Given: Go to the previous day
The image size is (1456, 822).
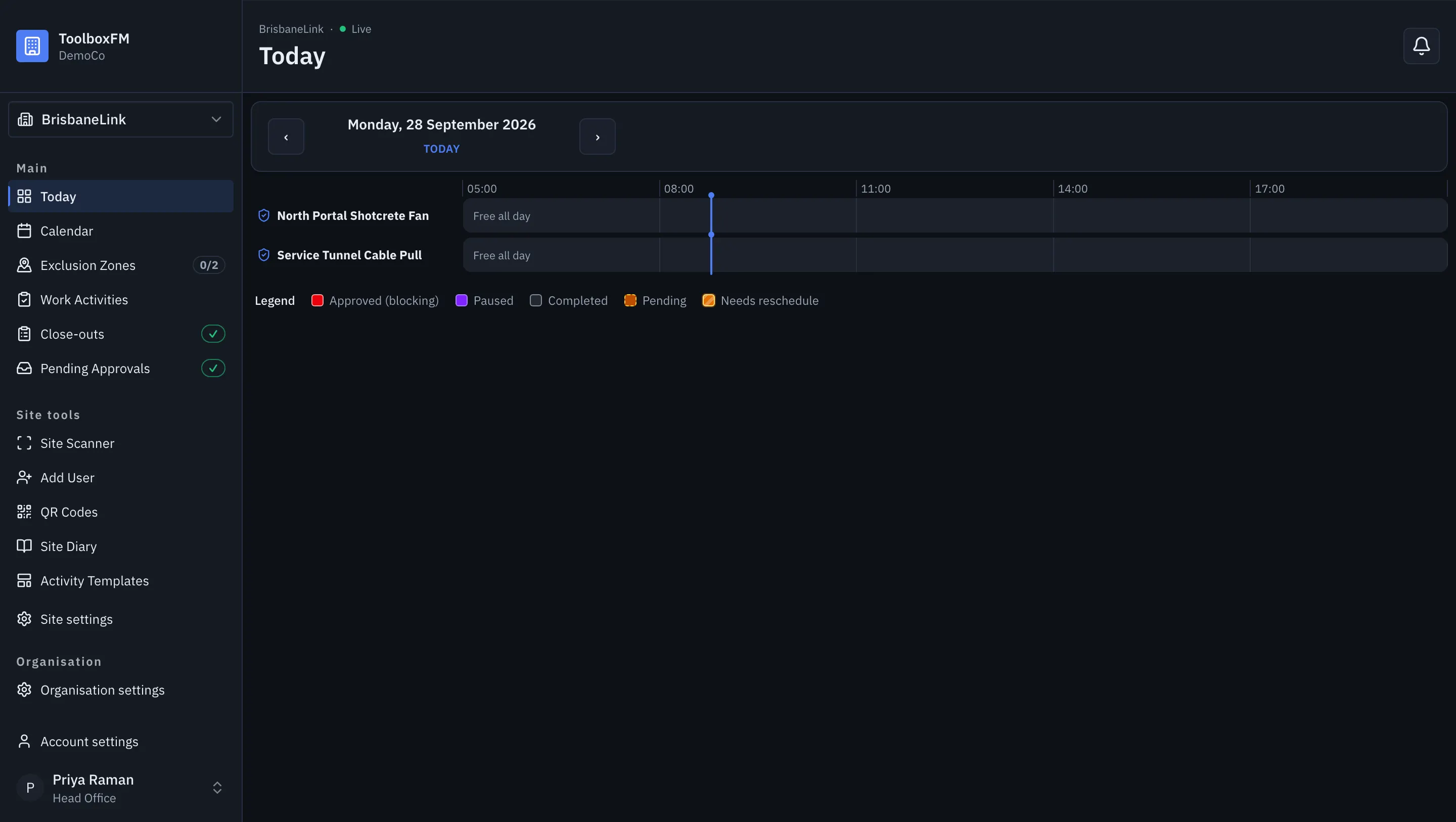Looking at the screenshot, I should (286, 137).
